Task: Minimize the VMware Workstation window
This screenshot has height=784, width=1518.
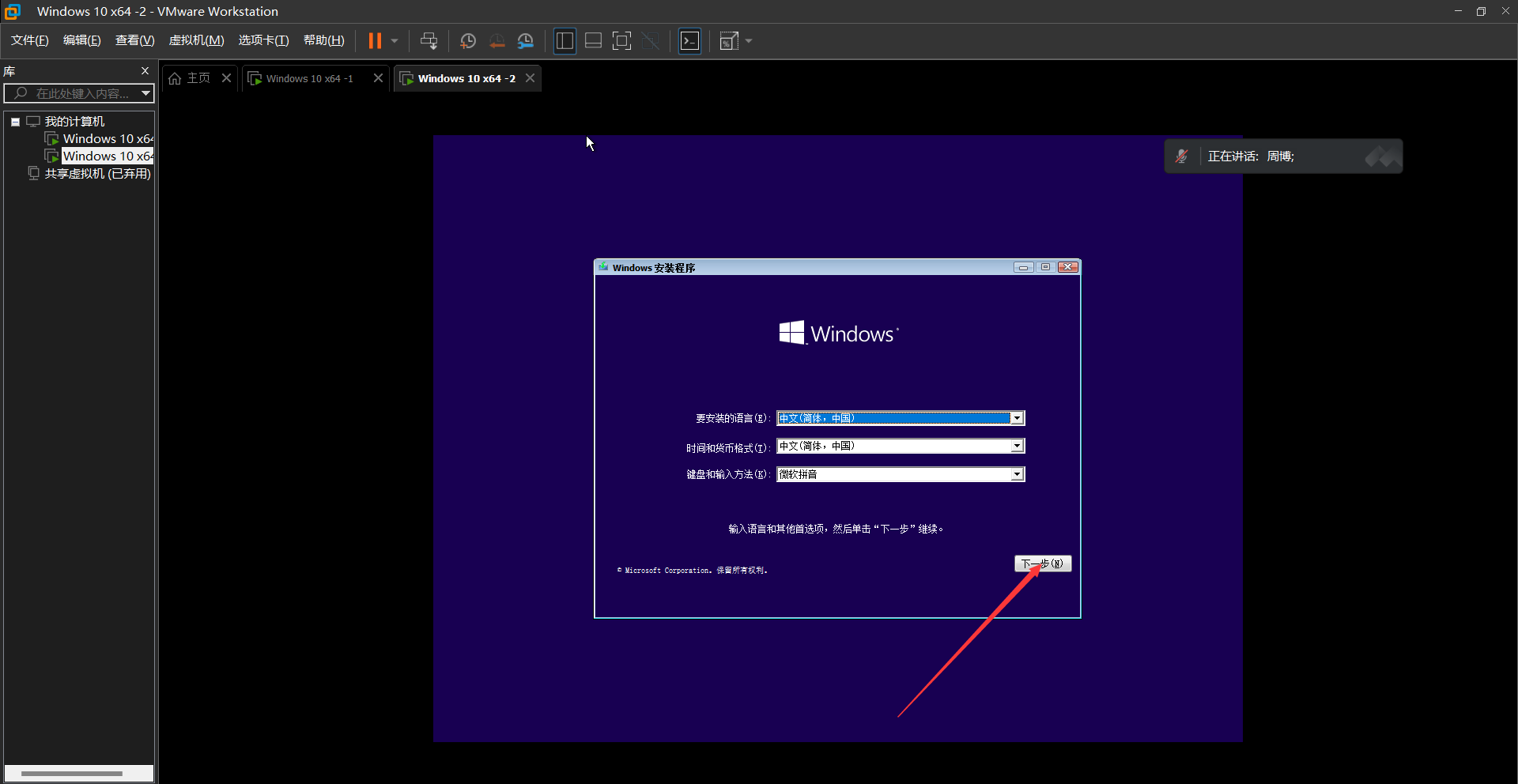Action: coord(1458,11)
